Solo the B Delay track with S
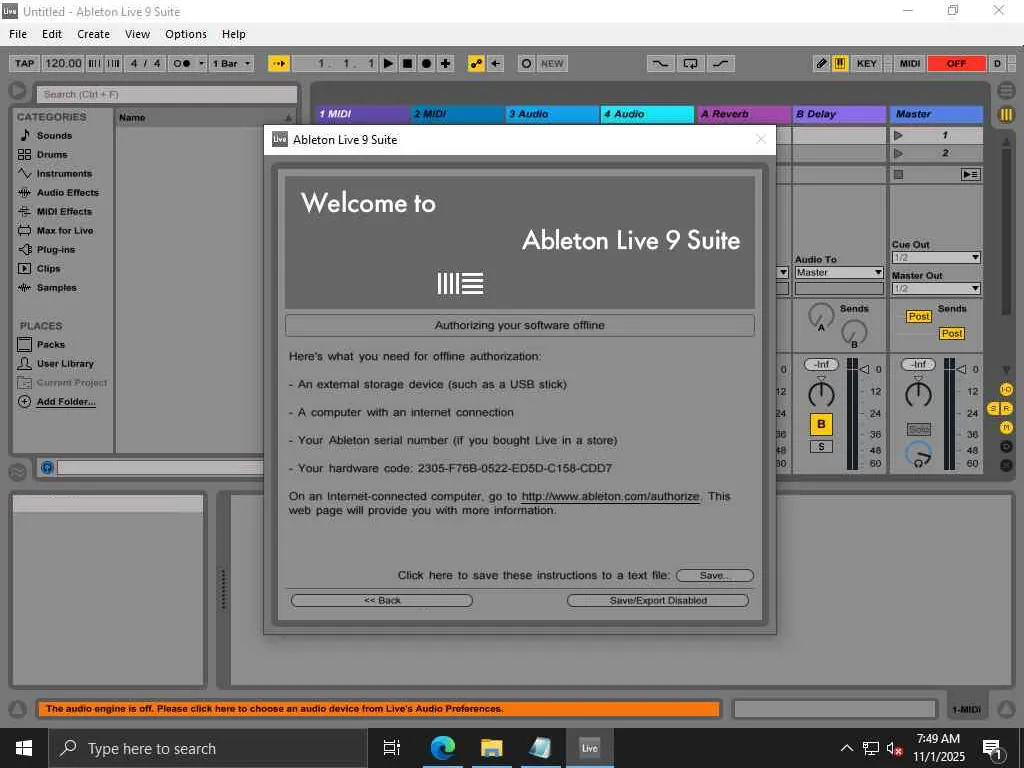The width and height of the screenshot is (1024, 768). [822, 447]
